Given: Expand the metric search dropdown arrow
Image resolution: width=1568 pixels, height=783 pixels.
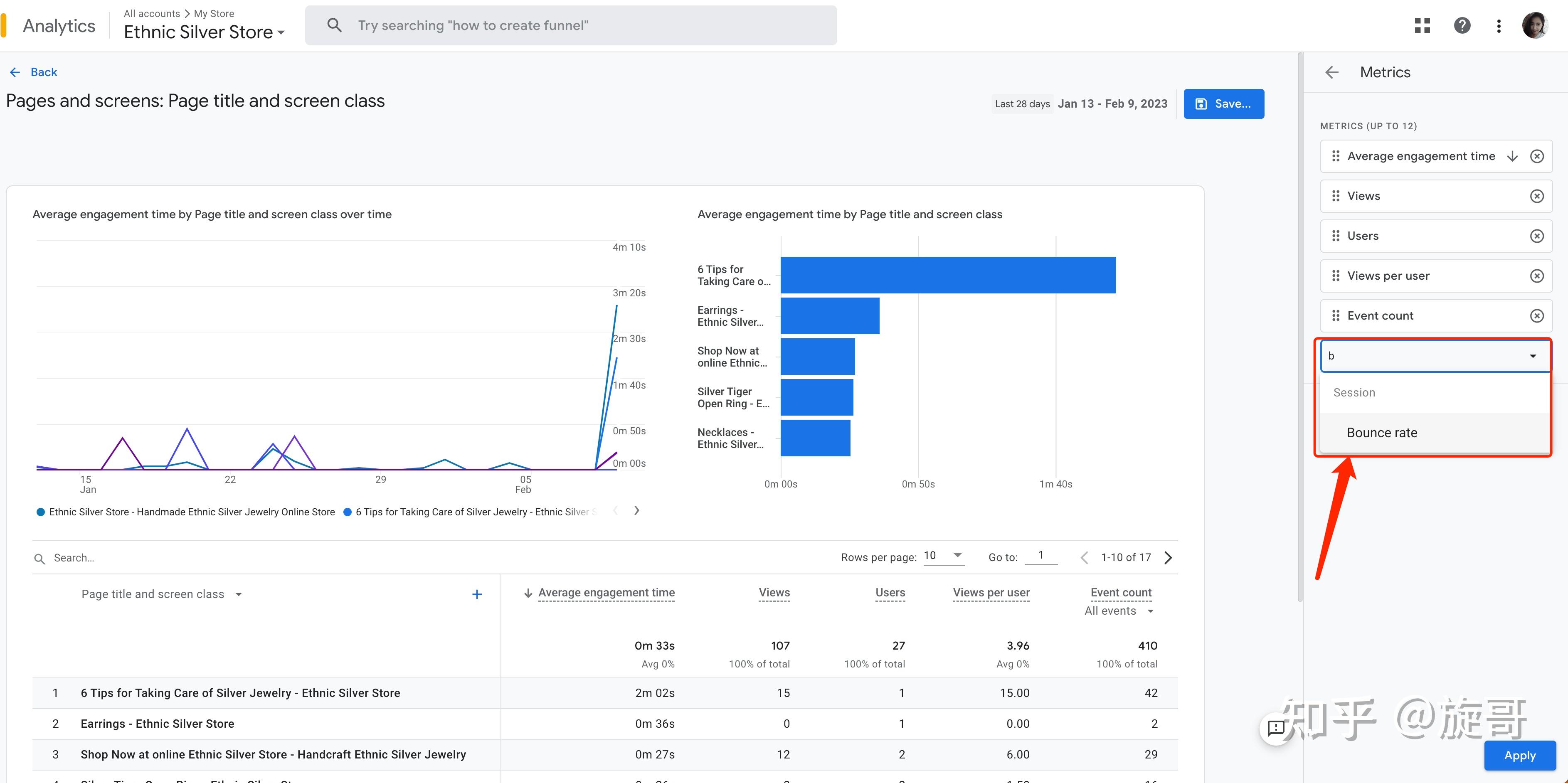Looking at the screenshot, I should [x=1533, y=355].
